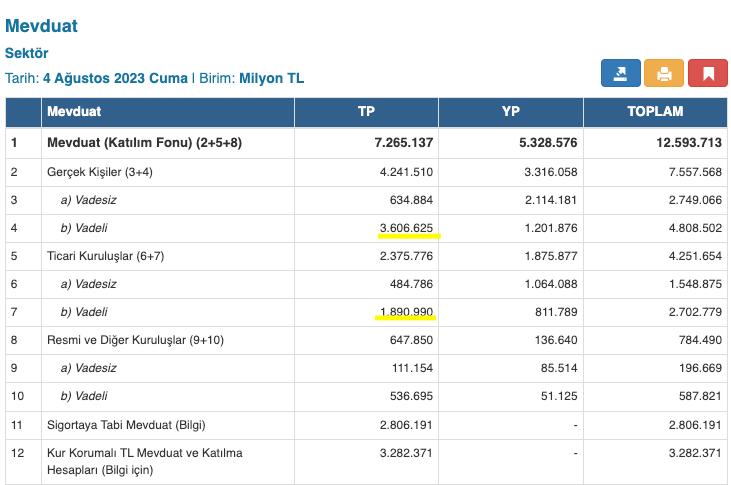Select Sigortaya Tabi Mevduat (Bilgi) row

126,424
